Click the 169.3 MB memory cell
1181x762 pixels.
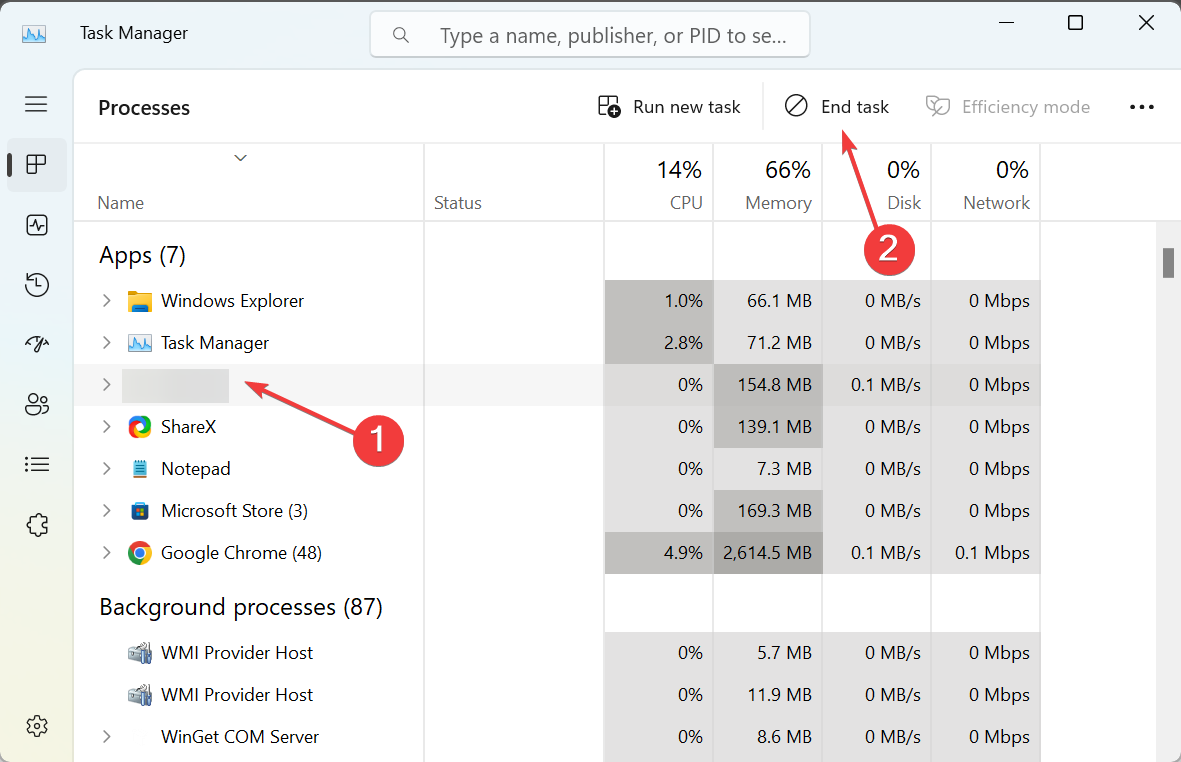[767, 511]
